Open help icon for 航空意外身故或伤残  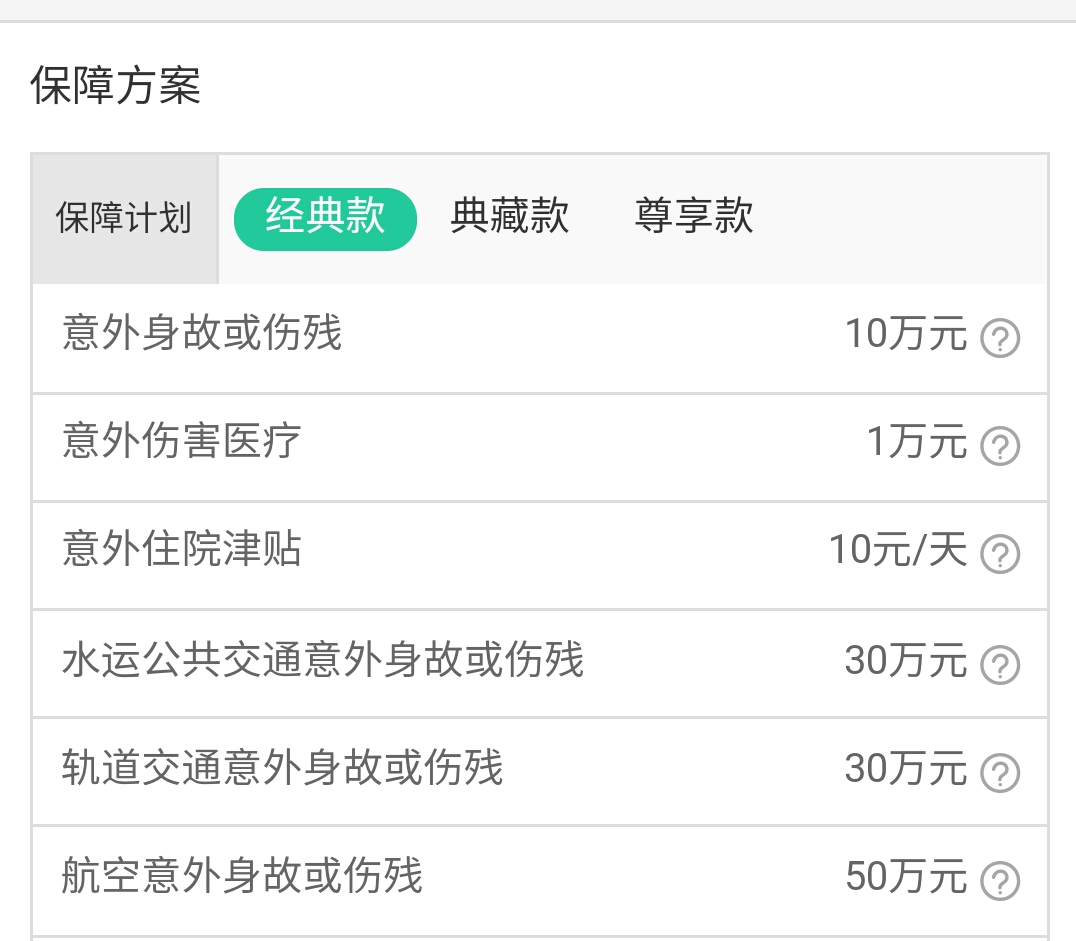[x=999, y=881]
